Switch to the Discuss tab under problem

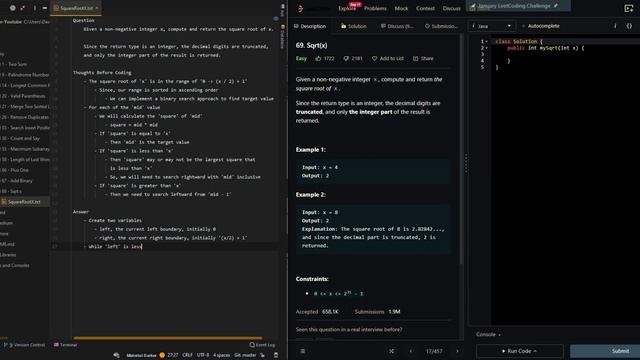(397, 26)
